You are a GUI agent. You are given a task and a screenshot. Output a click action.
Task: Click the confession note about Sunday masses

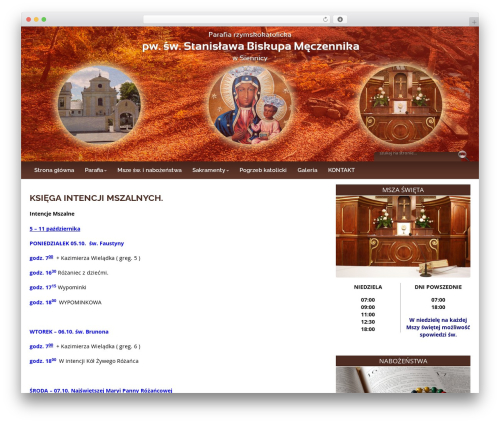tap(438, 327)
